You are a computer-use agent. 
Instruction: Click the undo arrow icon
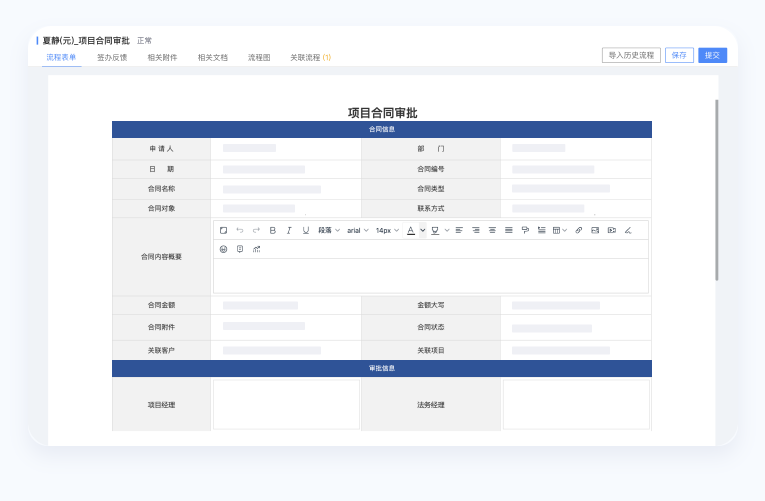[239, 230]
